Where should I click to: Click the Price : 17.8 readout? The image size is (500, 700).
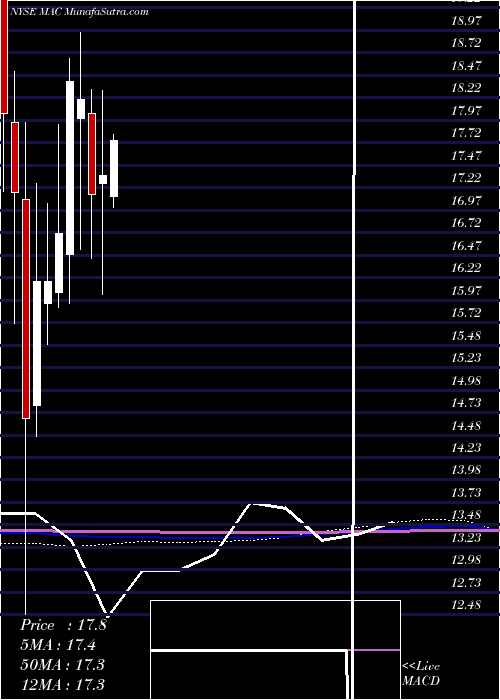63,625
